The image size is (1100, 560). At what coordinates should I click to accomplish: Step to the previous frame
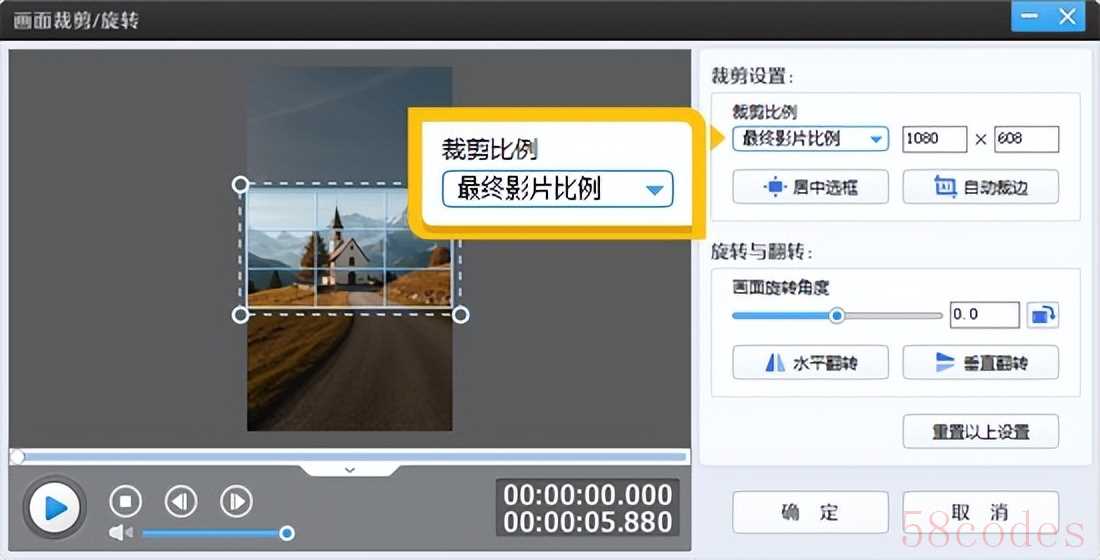pos(181,501)
